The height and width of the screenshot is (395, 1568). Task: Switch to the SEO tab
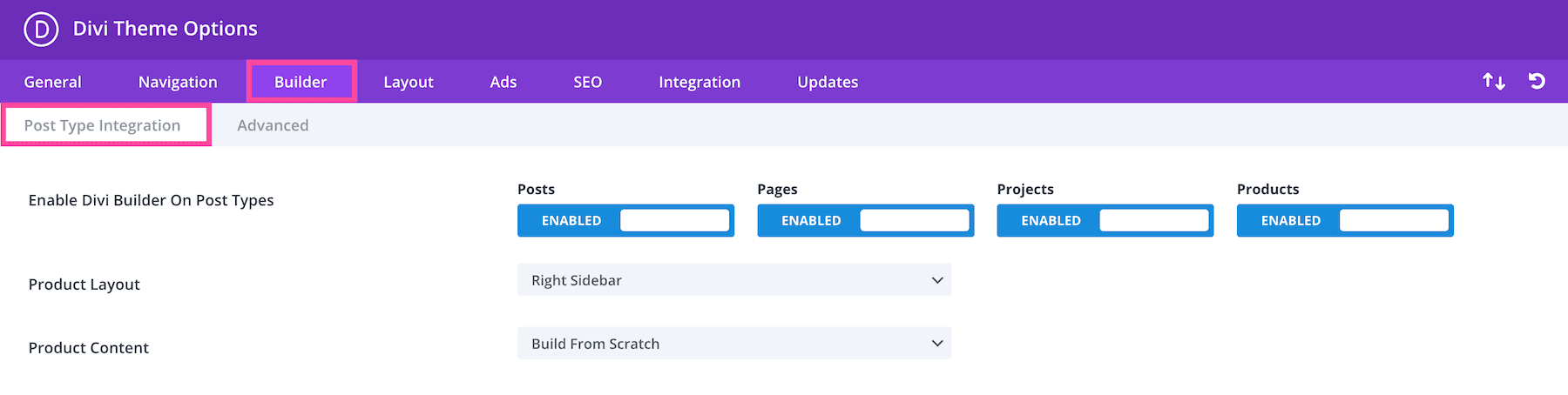tap(587, 82)
